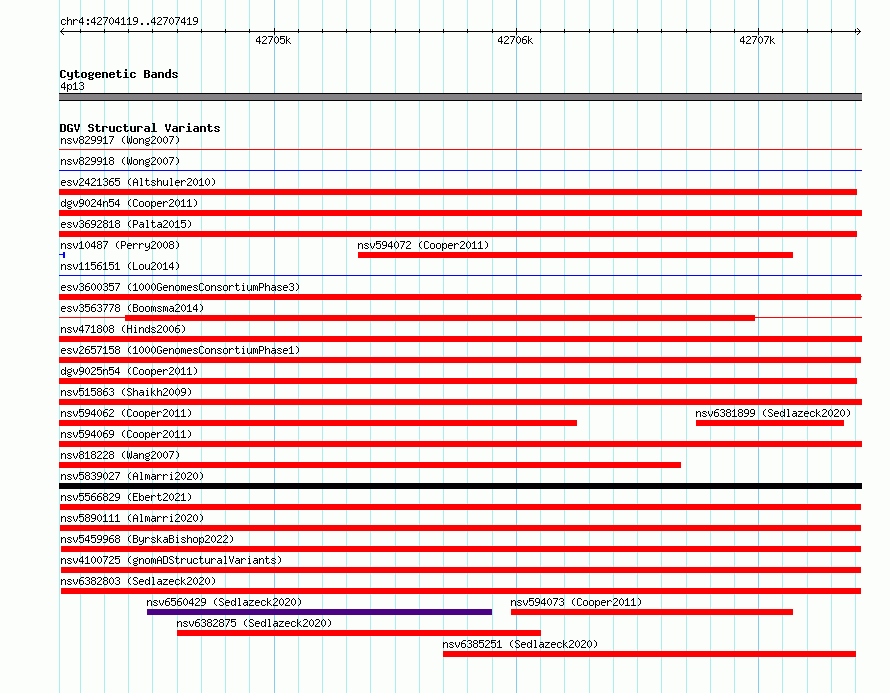The image size is (890, 693).
Task: Click the nsv6560429 (Sedlazeck2020) label
Action: (x=224, y=602)
